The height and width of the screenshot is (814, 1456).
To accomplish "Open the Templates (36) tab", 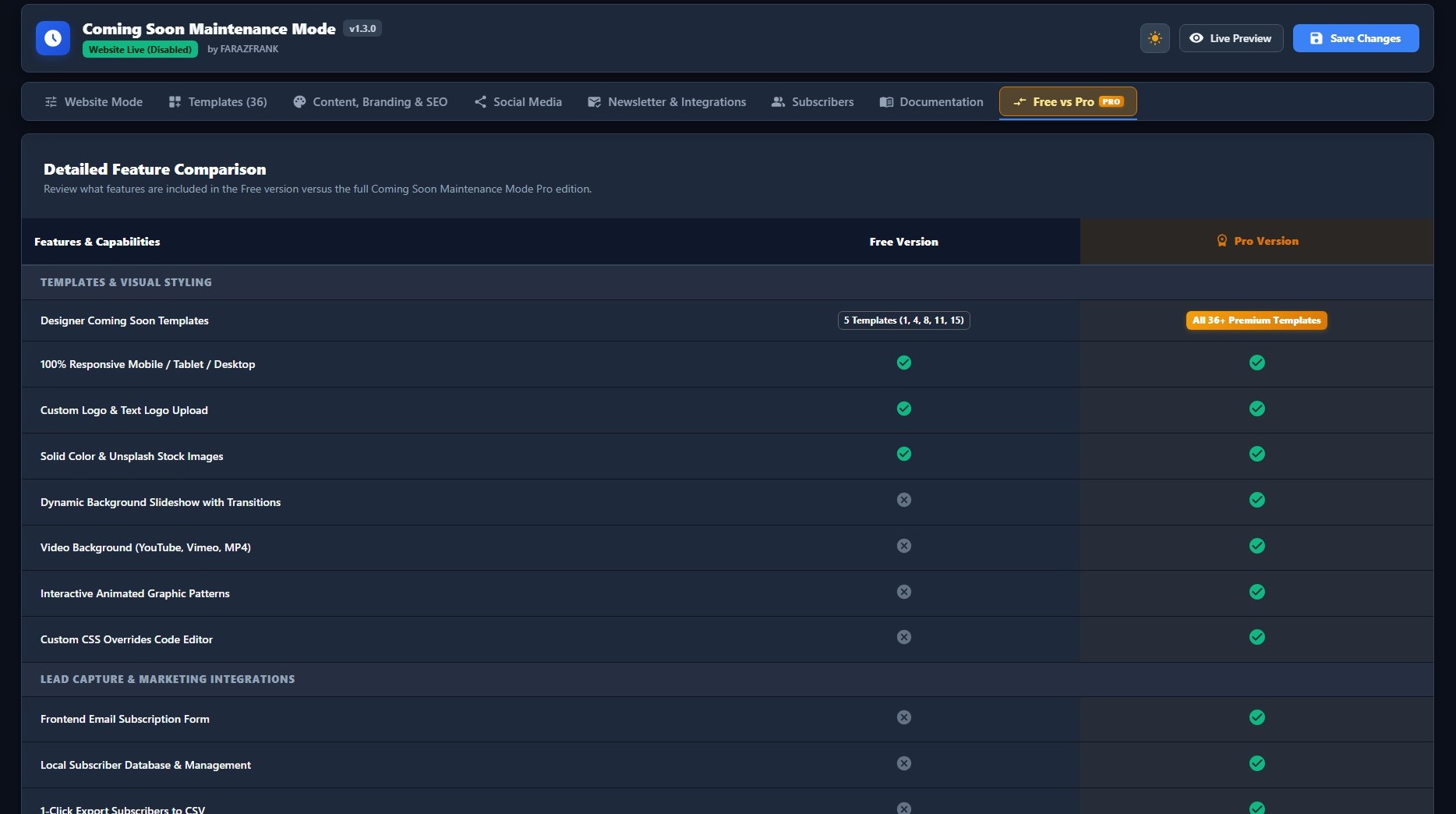I will [217, 102].
